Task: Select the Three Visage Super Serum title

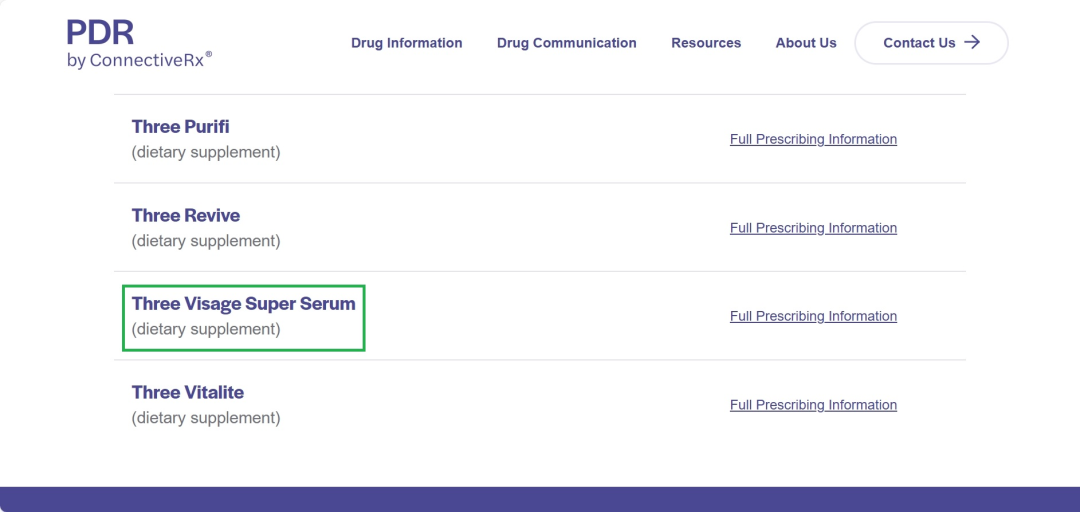Action: tap(243, 304)
